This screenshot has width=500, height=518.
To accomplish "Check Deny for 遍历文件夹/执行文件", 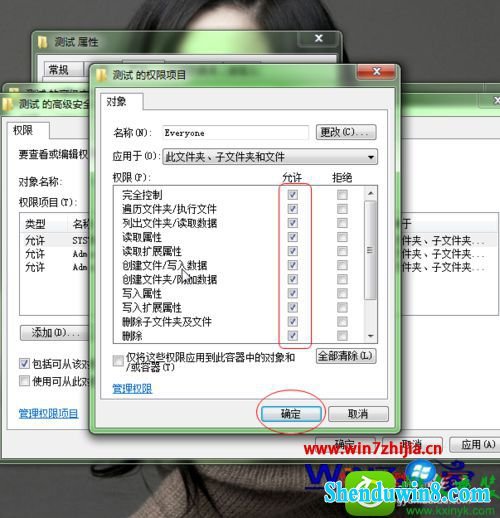I will pyautogui.click(x=342, y=209).
